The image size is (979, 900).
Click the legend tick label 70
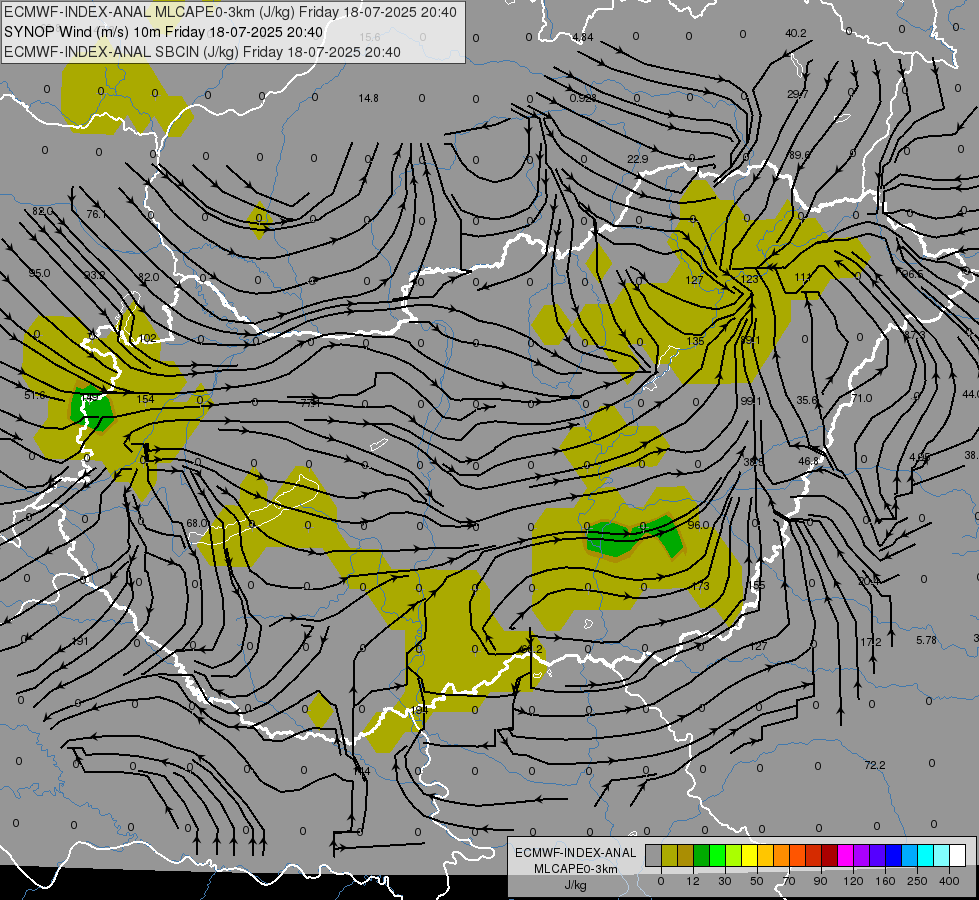coord(789,881)
